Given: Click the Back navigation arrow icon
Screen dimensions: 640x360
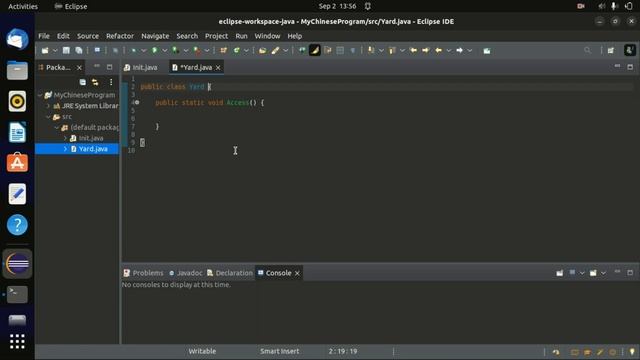Looking at the screenshot, I should tap(438, 51).
